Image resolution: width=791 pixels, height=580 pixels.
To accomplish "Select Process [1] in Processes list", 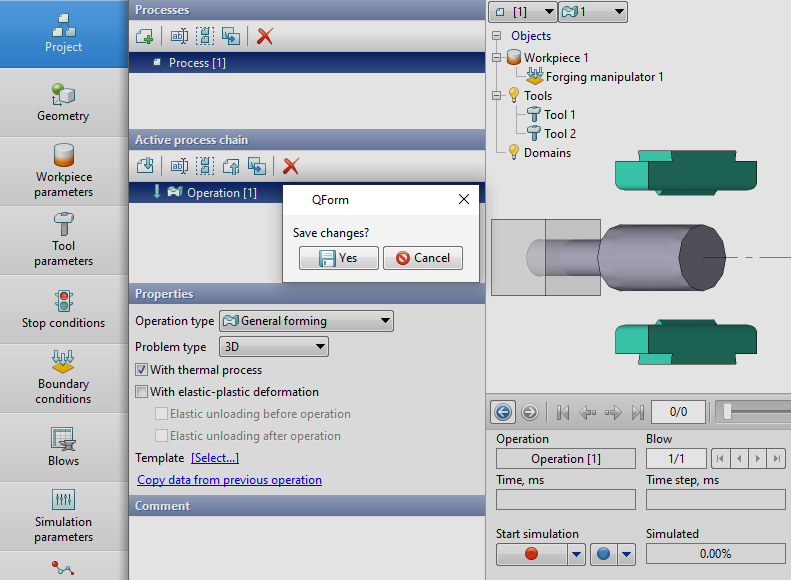I will pyautogui.click(x=197, y=63).
